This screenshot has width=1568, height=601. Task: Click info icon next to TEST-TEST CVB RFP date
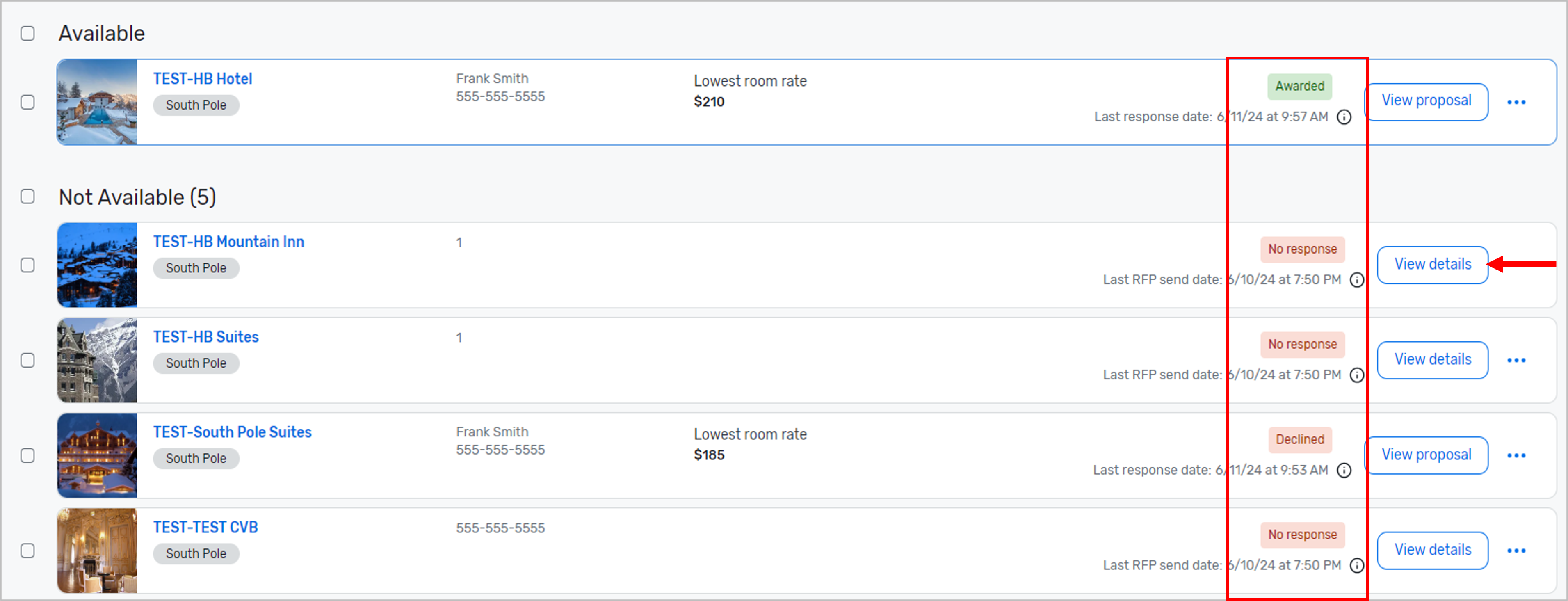[1357, 565]
